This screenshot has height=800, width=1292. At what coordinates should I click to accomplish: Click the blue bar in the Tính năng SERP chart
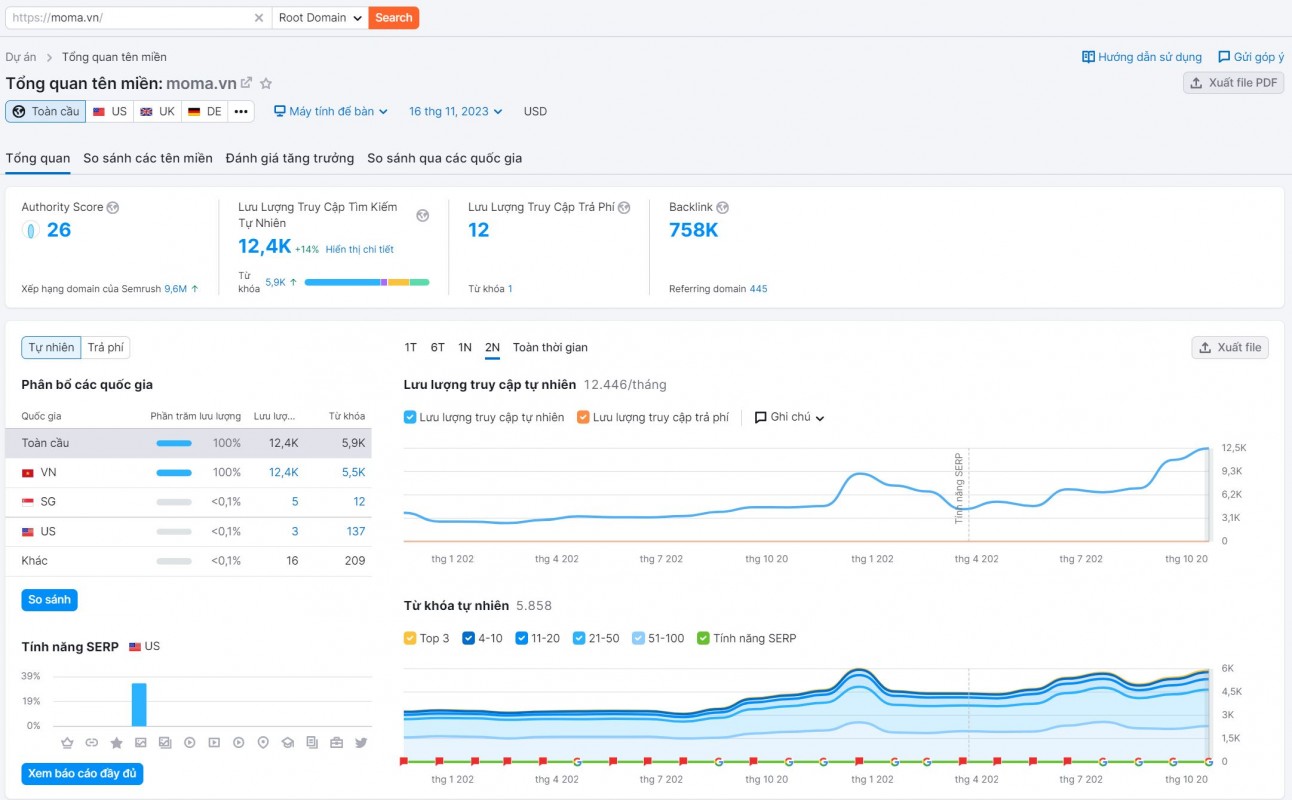139,704
